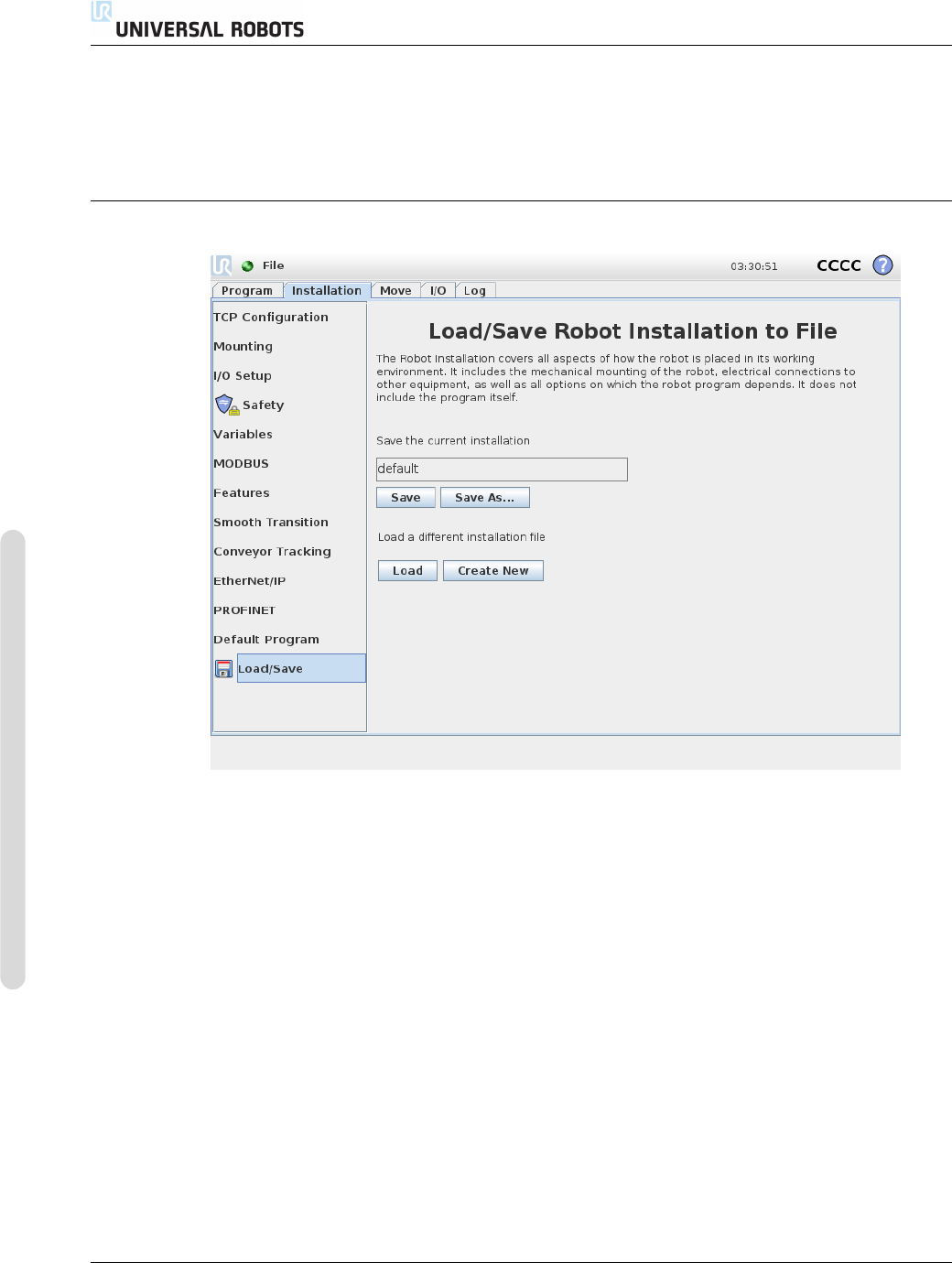Screen dimensions: 952x1263
Task: Click the Create New button
Action: [x=493, y=570]
